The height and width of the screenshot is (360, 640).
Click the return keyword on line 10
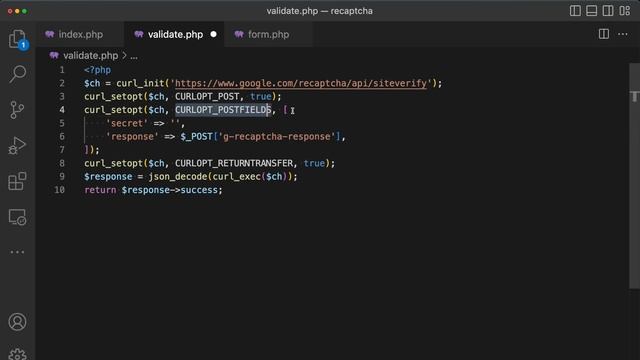tap(100, 190)
